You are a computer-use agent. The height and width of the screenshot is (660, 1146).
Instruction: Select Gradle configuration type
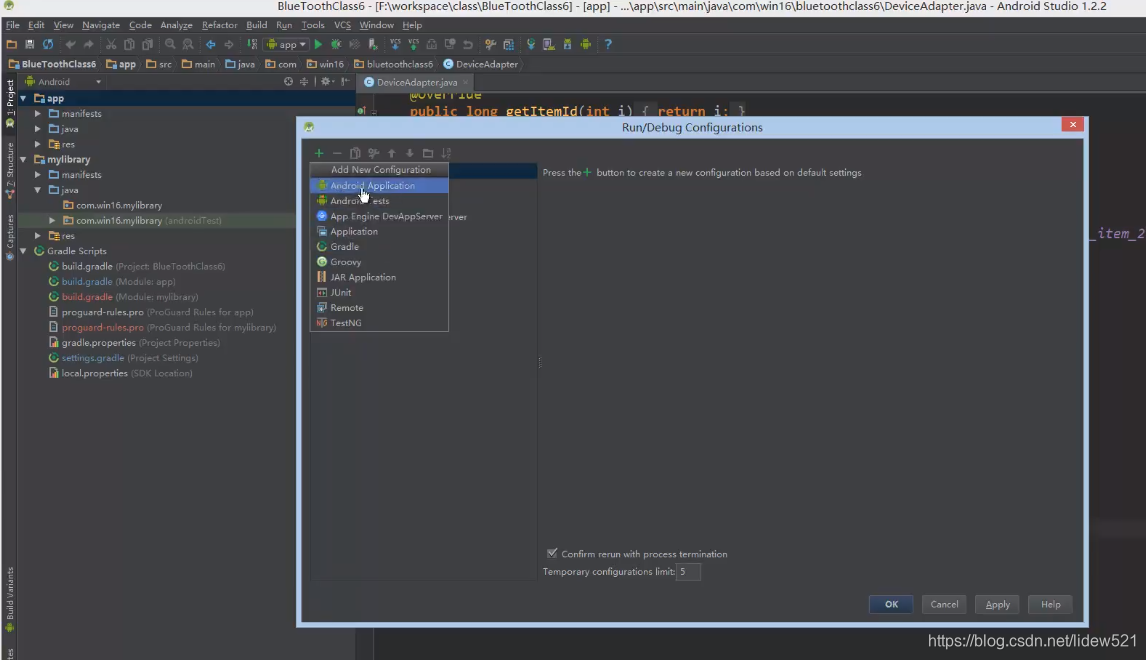click(x=379, y=247)
